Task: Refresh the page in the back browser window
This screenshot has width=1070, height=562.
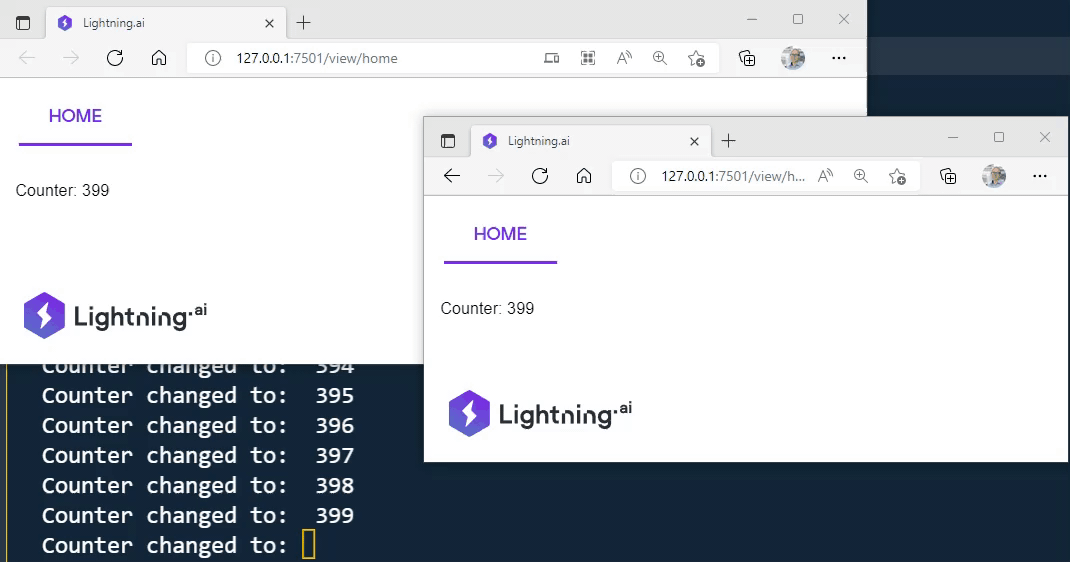Action: (115, 58)
